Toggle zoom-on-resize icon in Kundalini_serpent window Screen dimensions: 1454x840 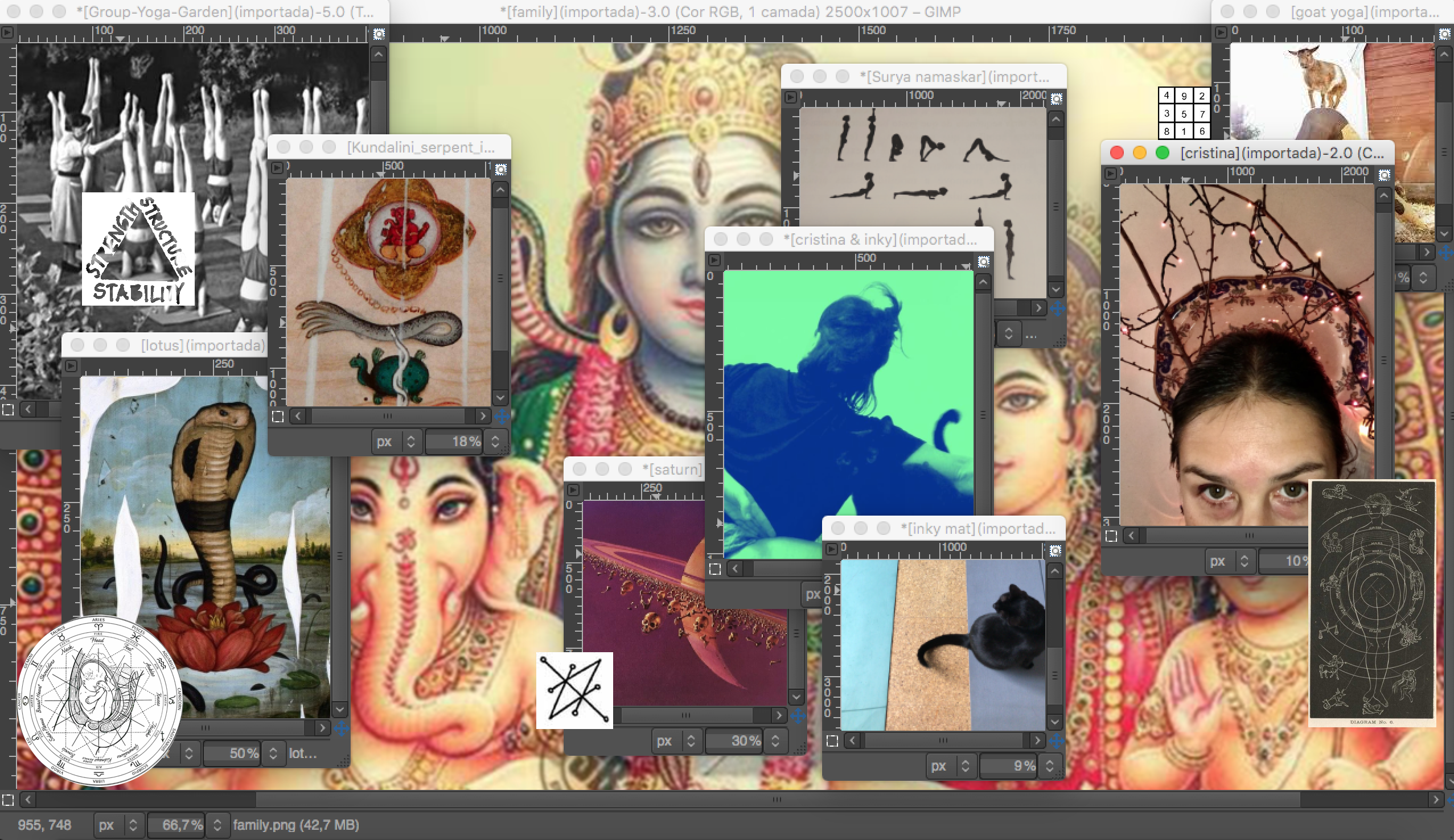[501, 169]
